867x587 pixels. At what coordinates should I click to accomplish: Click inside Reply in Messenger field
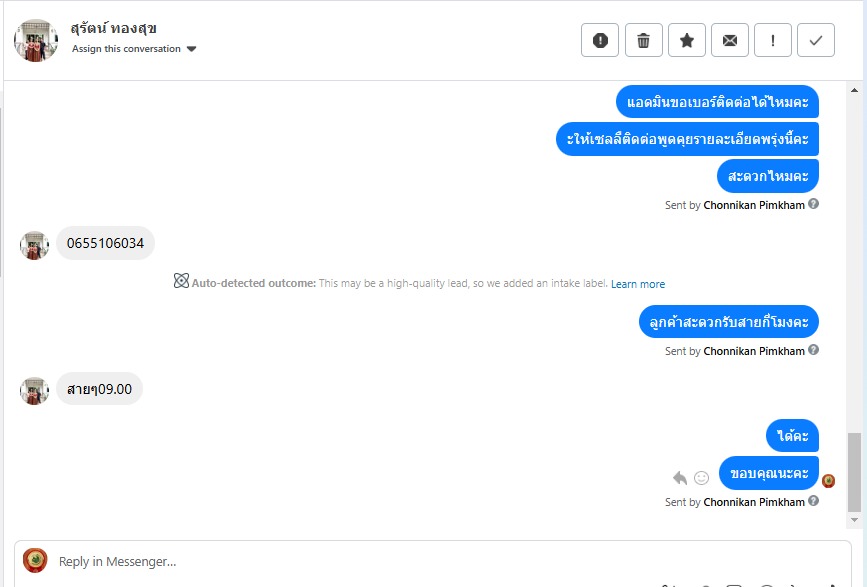(430, 561)
